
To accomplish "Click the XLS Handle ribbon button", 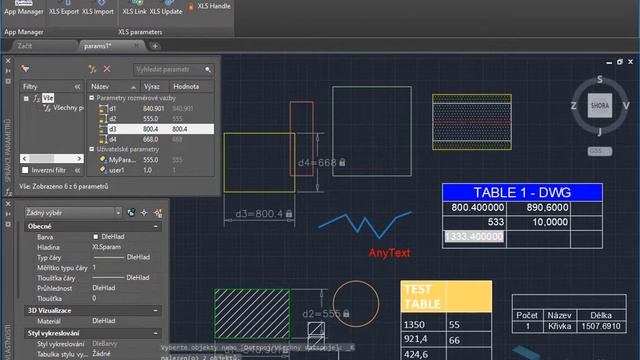I will [x=209, y=6].
